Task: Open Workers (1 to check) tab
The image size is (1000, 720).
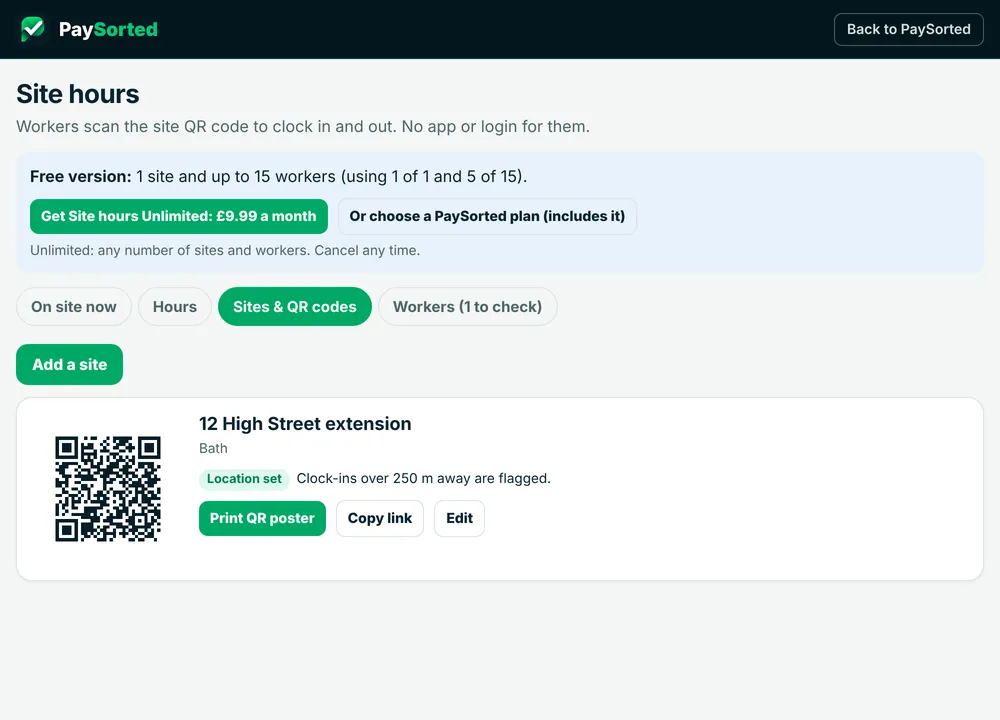Action: (x=467, y=307)
